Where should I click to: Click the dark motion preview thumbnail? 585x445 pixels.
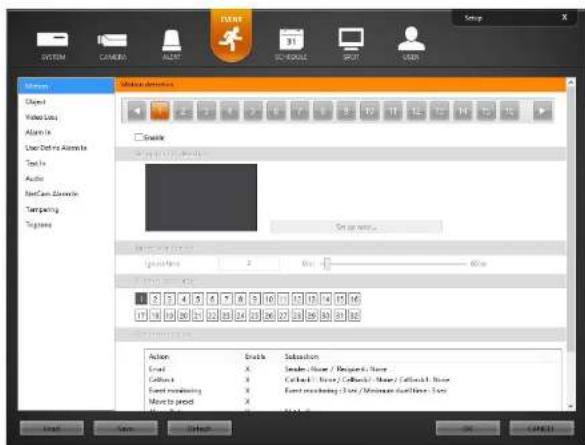201,198
